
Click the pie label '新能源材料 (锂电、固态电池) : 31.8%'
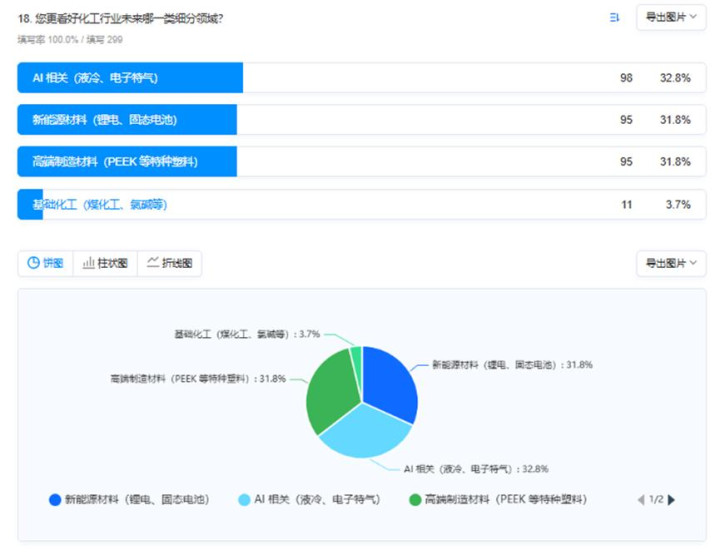(x=512, y=365)
